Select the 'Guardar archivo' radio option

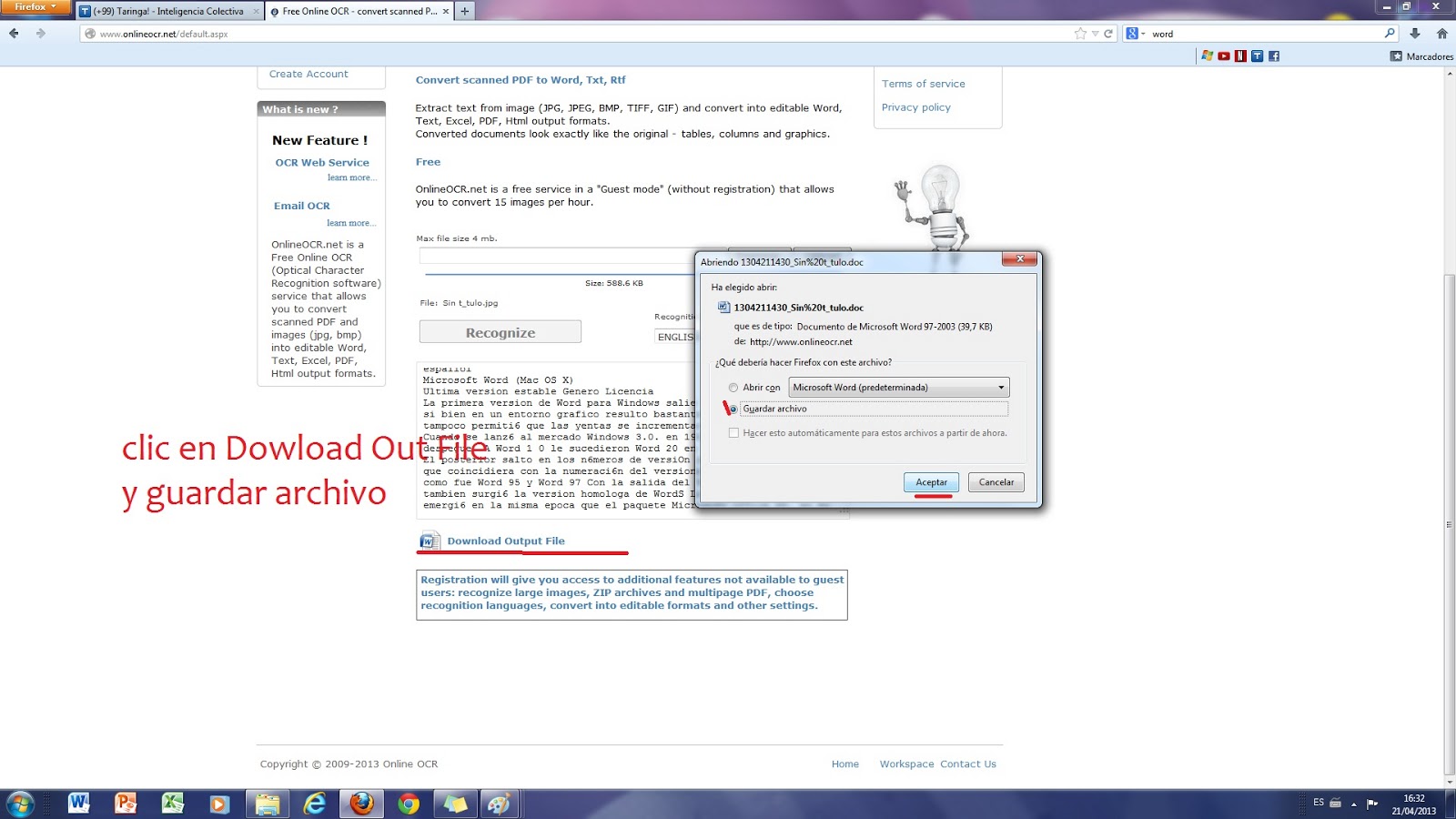click(x=733, y=409)
